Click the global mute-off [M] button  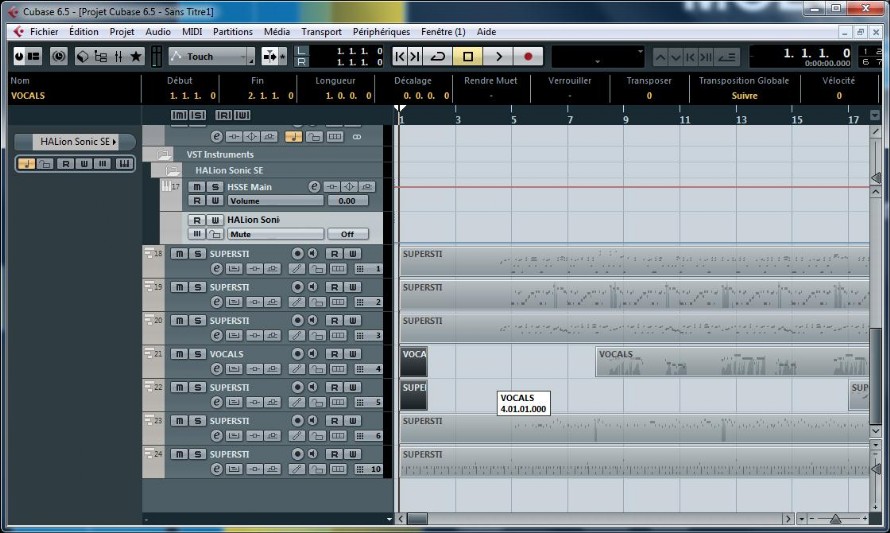[179, 115]
